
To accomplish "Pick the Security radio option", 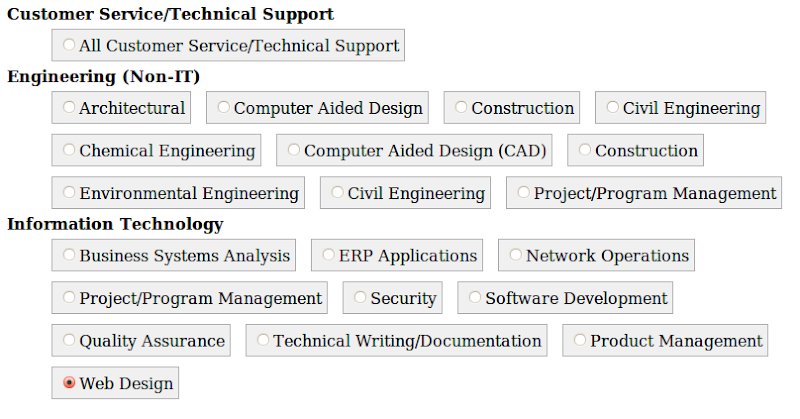I will [x=360, y=298].
